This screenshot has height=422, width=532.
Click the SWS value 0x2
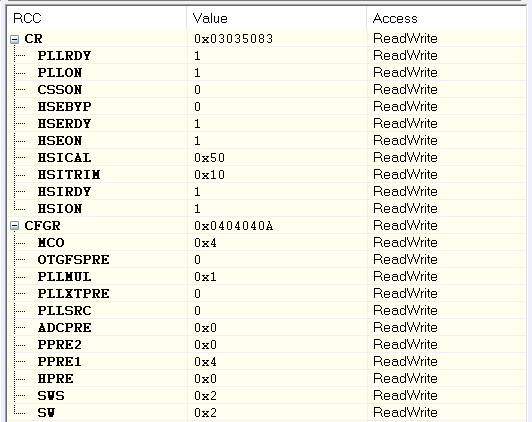click(205, 396)
